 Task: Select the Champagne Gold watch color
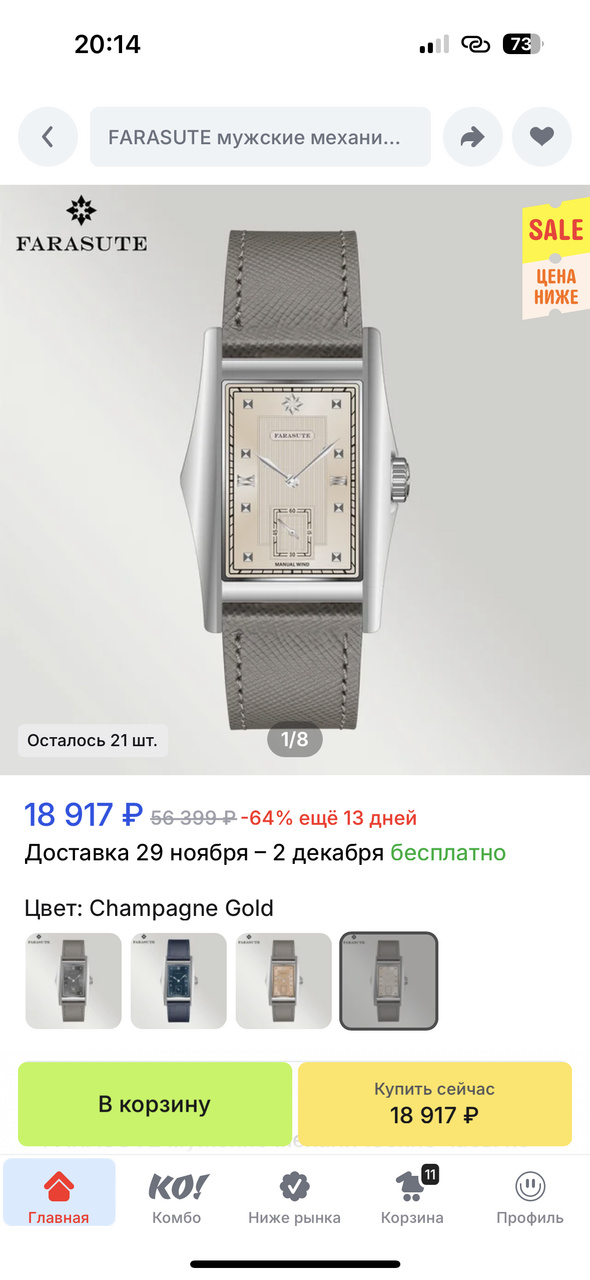click(389, 981)
